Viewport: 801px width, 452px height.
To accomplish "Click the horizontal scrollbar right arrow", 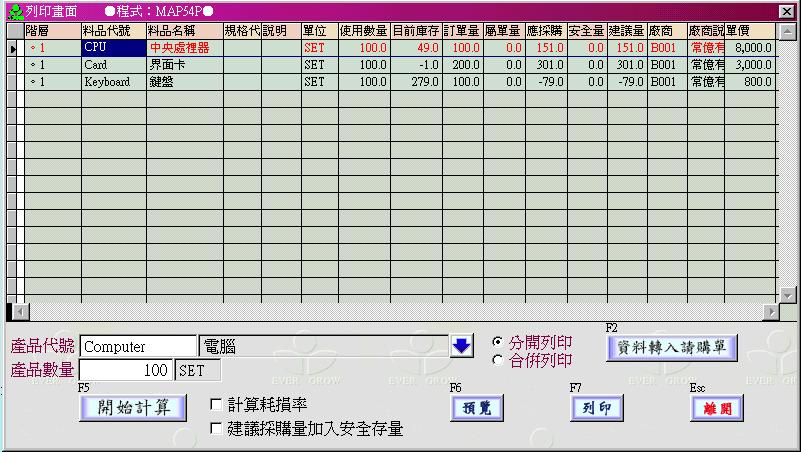I will tap(771, 311).
